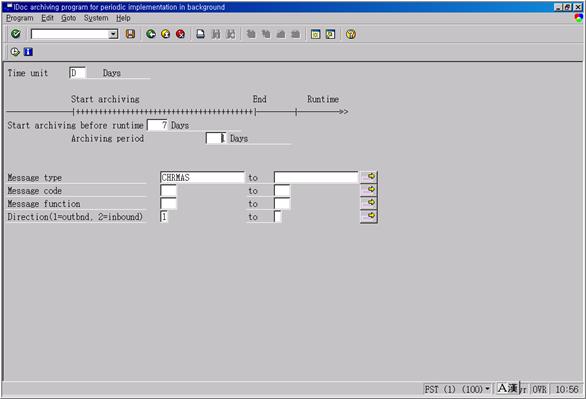586x399 pixels.
Task: Click the red Cancel icon
Action: (181, 34)
